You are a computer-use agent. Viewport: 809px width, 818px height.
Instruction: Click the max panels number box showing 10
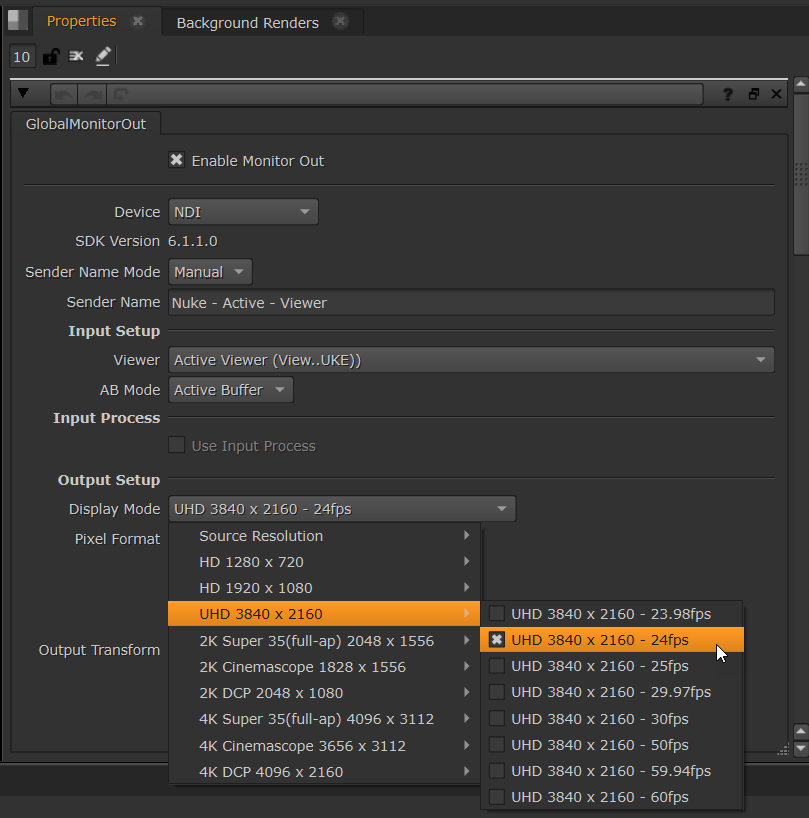click(x=21, y=57)
